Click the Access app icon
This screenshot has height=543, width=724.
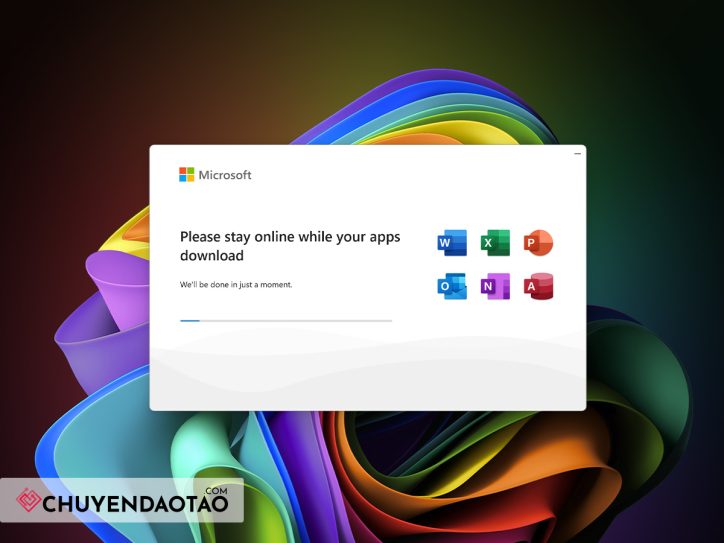538,286
